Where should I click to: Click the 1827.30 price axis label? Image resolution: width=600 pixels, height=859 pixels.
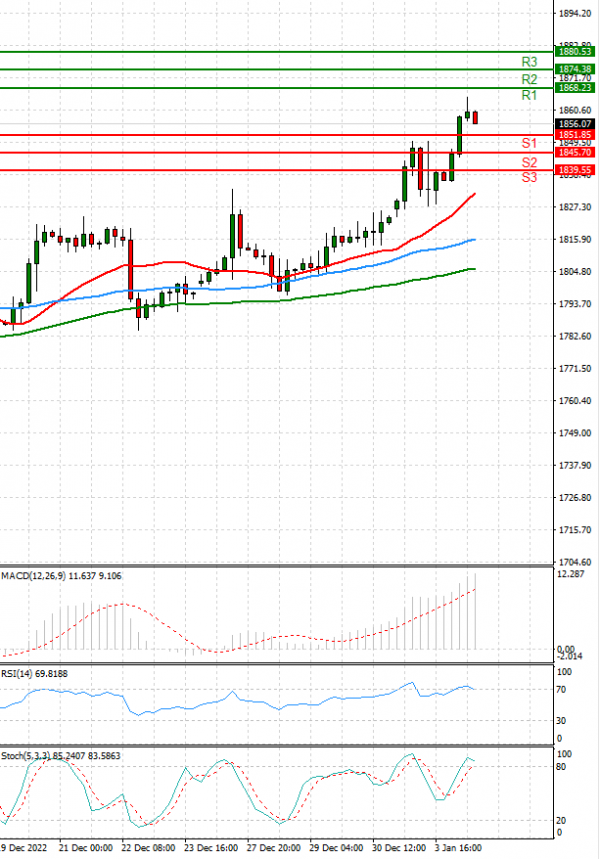[x=575, y=207]
